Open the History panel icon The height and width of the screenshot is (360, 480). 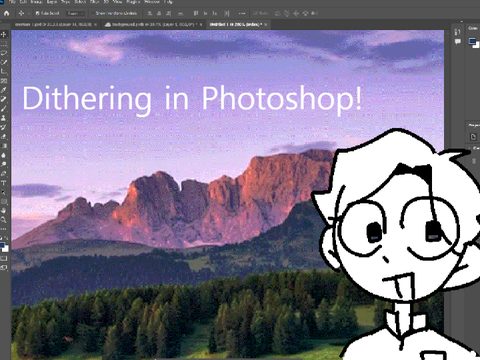click(x=457, y=32)
